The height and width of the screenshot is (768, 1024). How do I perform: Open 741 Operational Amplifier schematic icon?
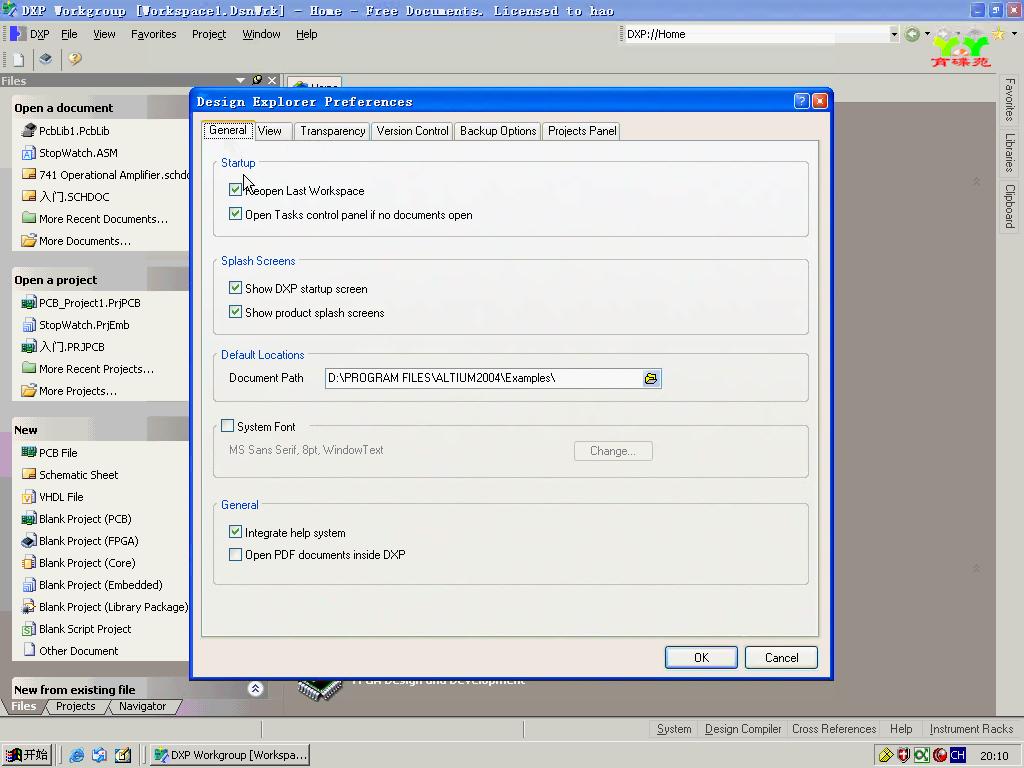[28, 174]
